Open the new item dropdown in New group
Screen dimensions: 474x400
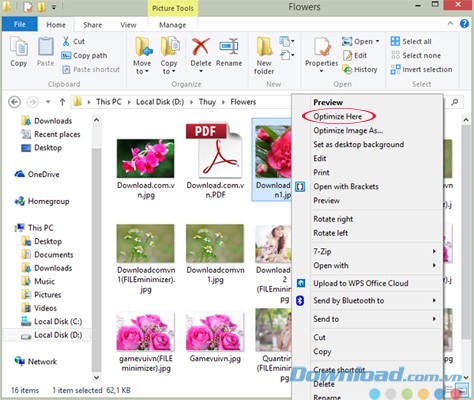pyautogui.click(x=287, y=41)
